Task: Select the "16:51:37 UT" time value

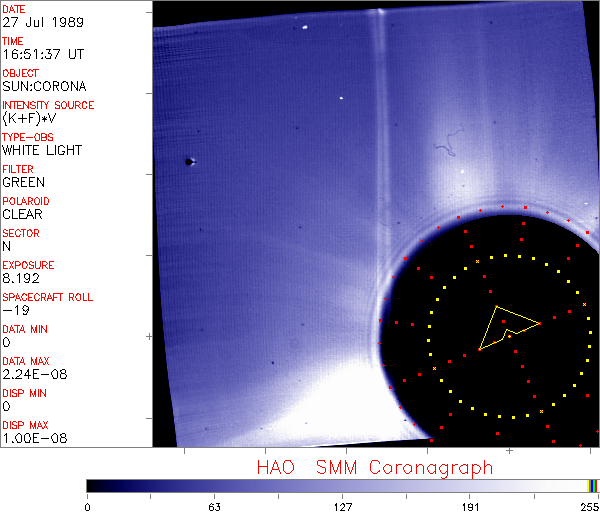Action: click(x=43, y=54)
